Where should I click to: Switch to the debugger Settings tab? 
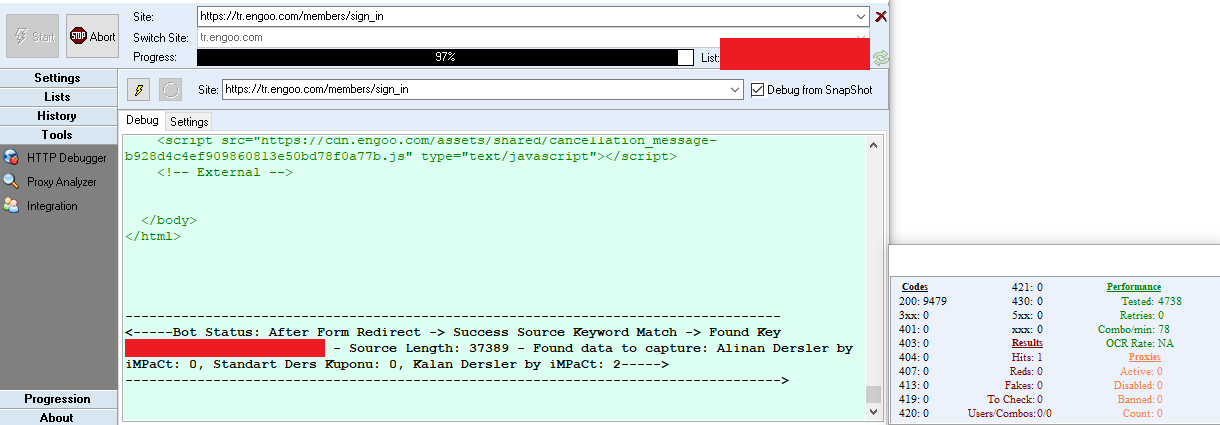tap(189, 121)
